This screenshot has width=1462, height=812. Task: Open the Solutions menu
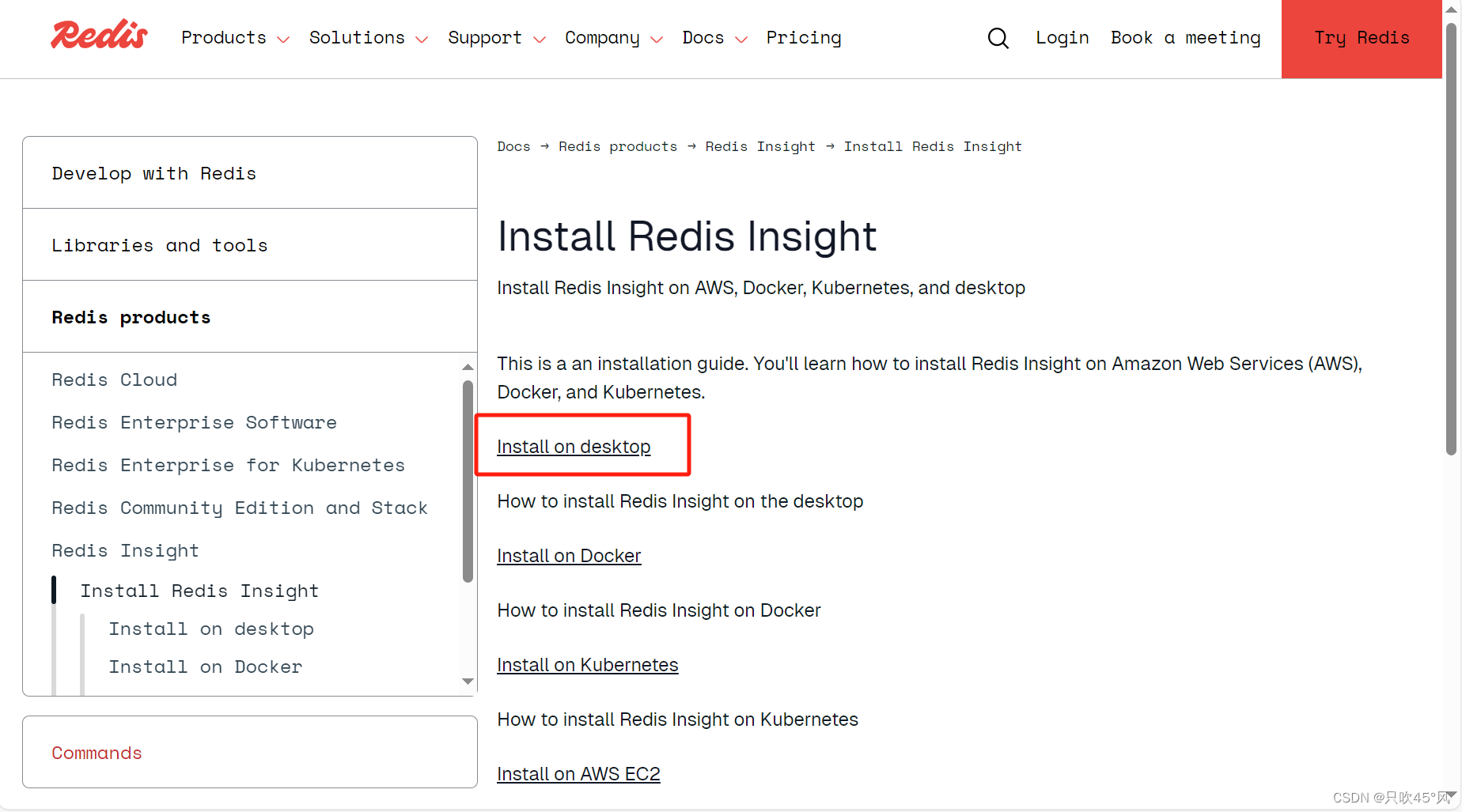coord(357,38)
